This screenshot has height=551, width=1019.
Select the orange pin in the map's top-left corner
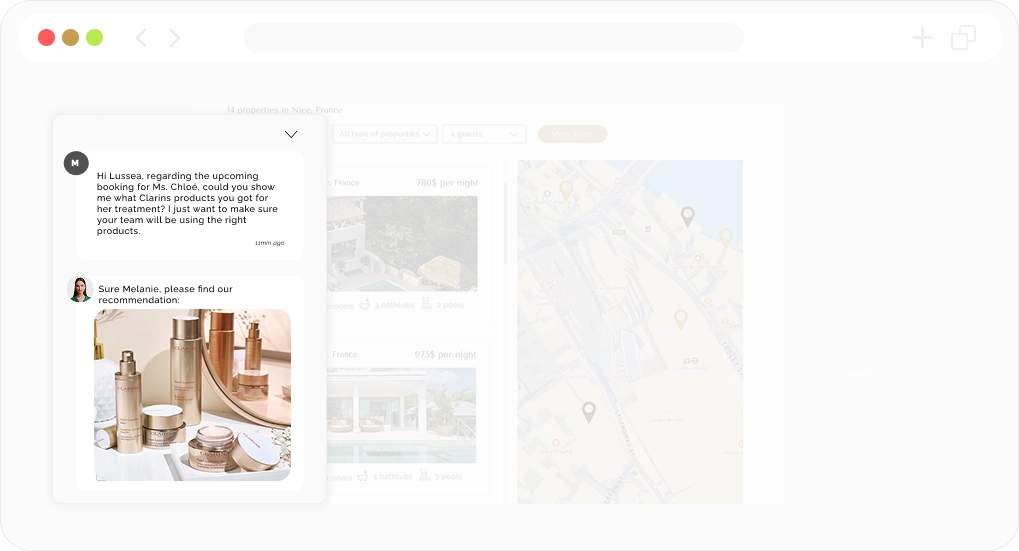(565, 189)
